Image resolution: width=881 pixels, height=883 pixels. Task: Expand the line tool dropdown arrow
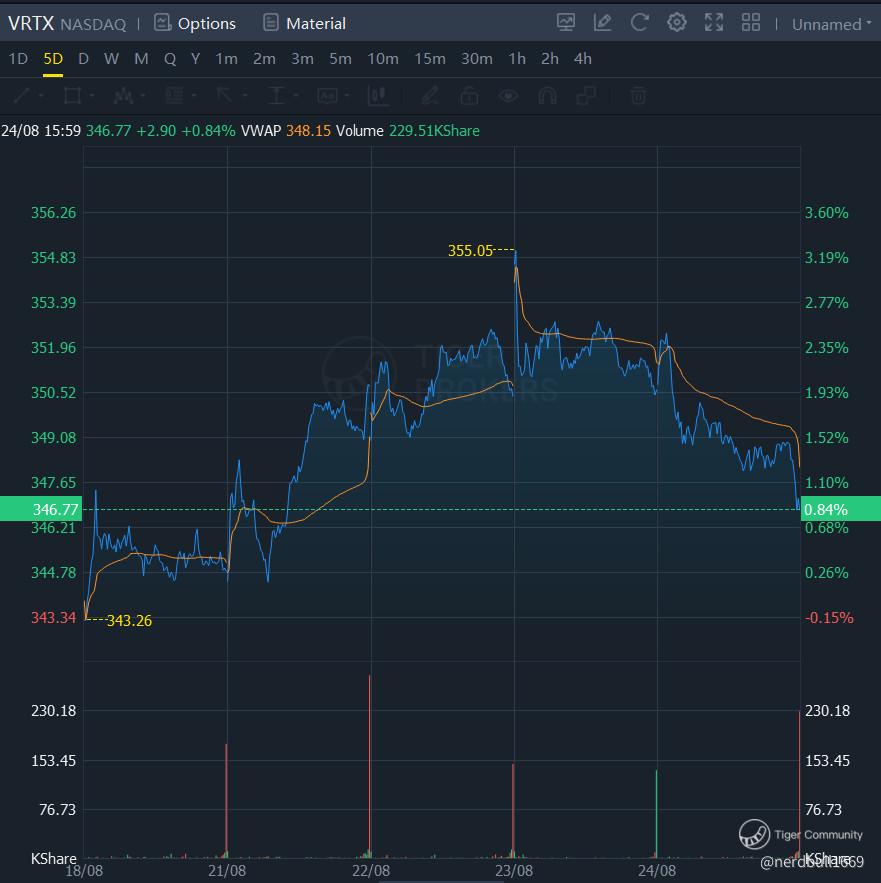coord(41,95)
